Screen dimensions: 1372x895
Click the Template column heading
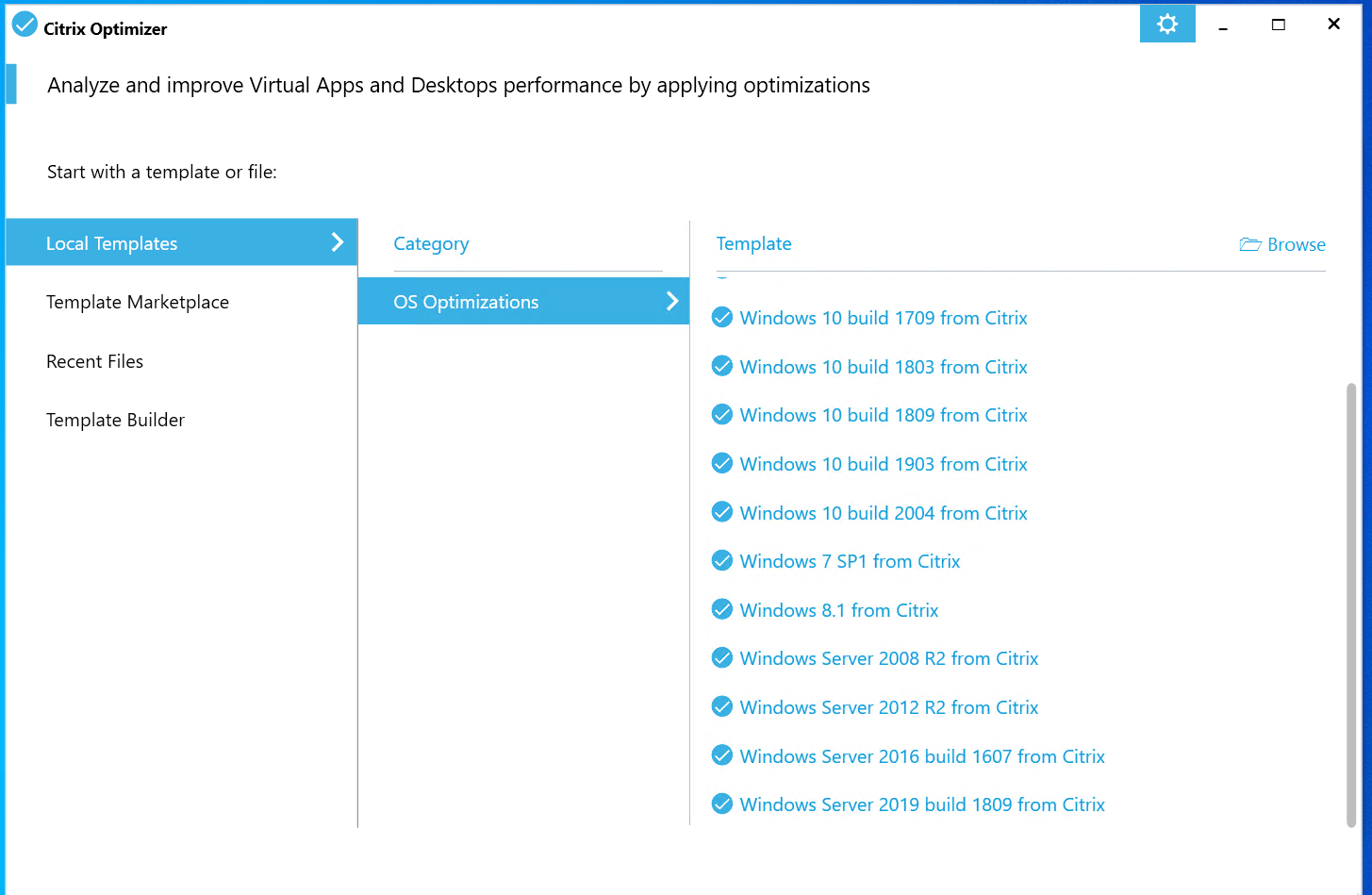click(x=753, y=243)
